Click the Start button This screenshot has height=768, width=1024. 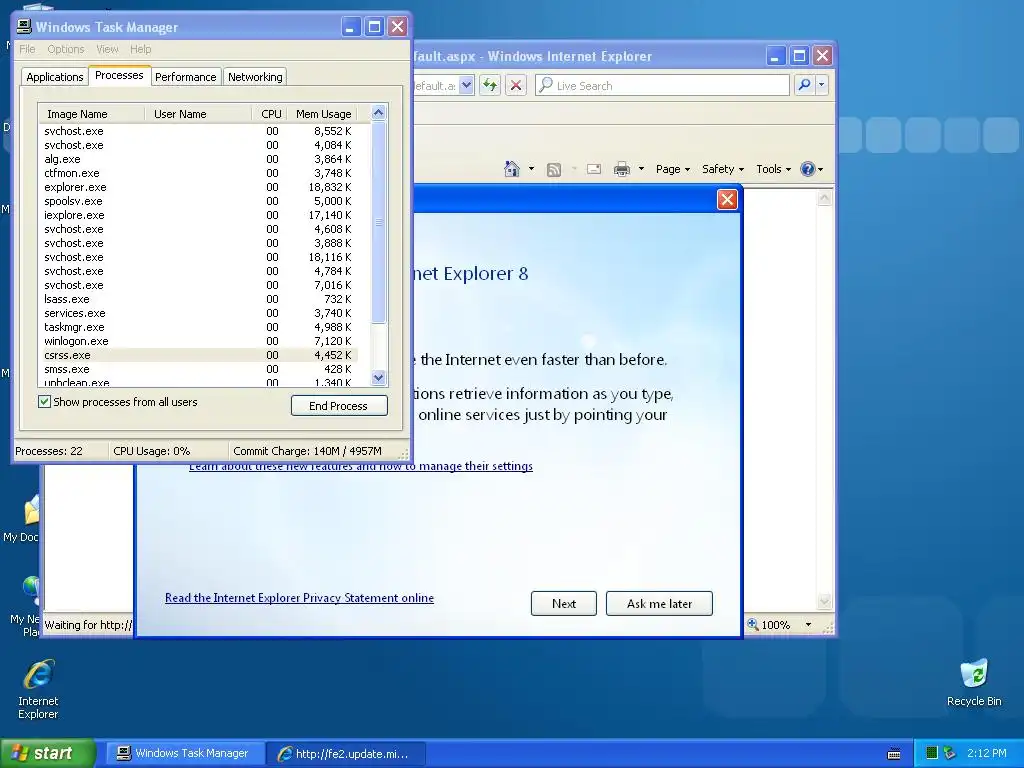pyautogui.click(x=48, y=753)
